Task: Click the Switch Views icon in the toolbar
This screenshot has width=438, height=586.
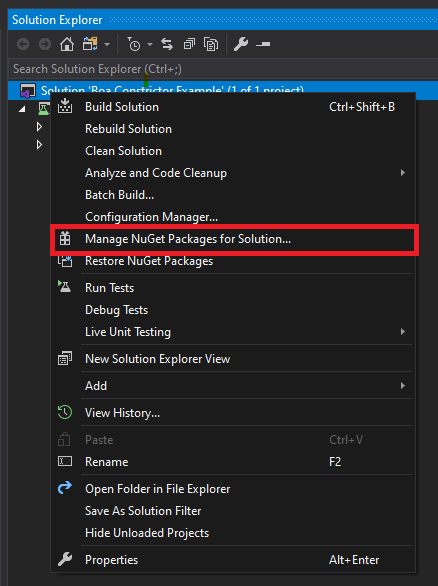Action: pyautogui.click(x=90, y=44)
